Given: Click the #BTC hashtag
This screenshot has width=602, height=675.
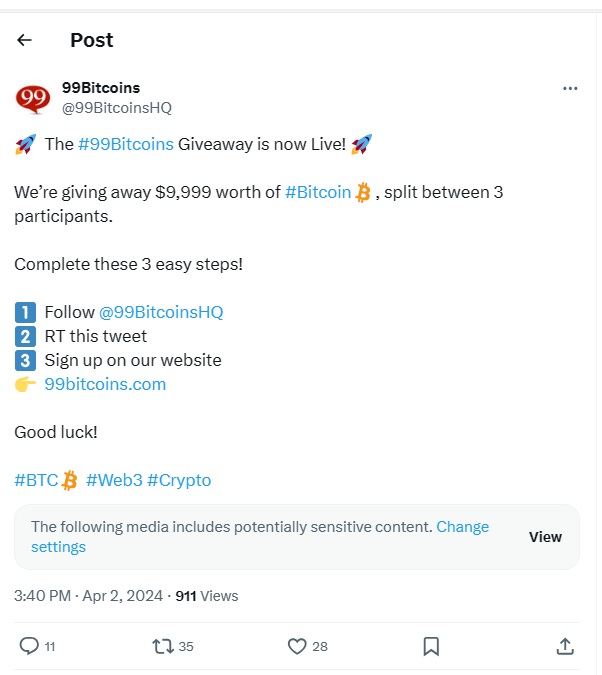Looking at the screenshot, I should [x=36, y=480].
